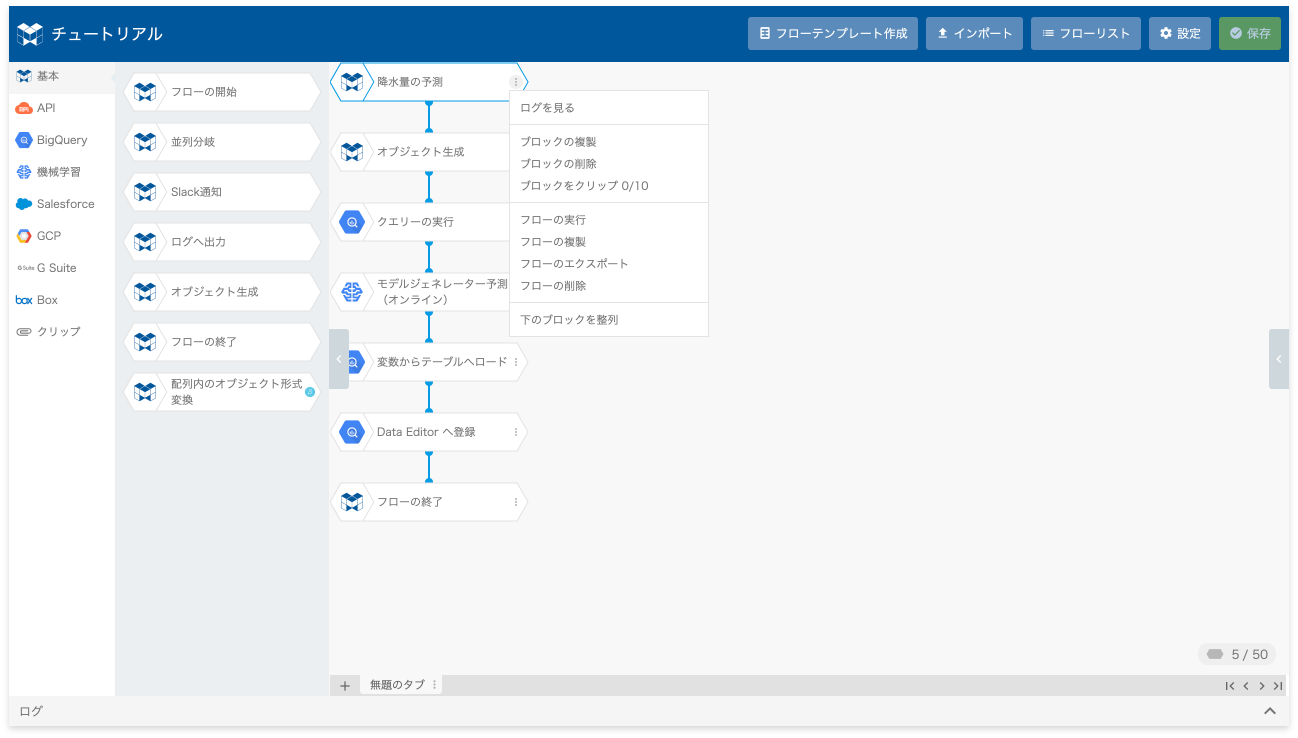Click the app logo beside チュートリアル

point(31,34)
